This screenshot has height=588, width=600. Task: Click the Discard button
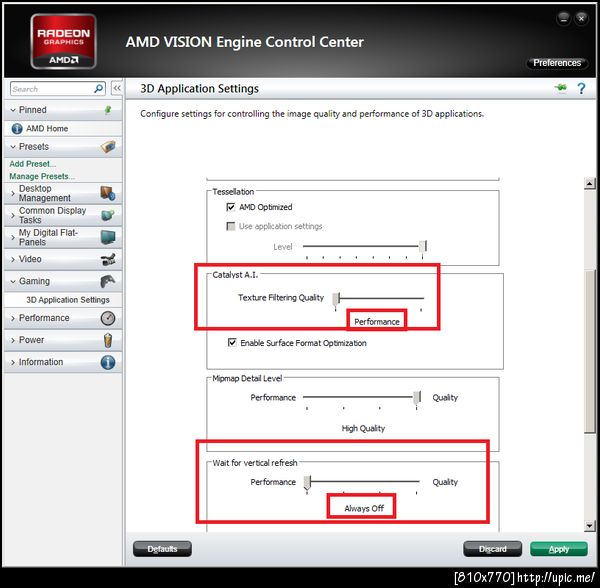pyautogui.click(x=492, y=549)
